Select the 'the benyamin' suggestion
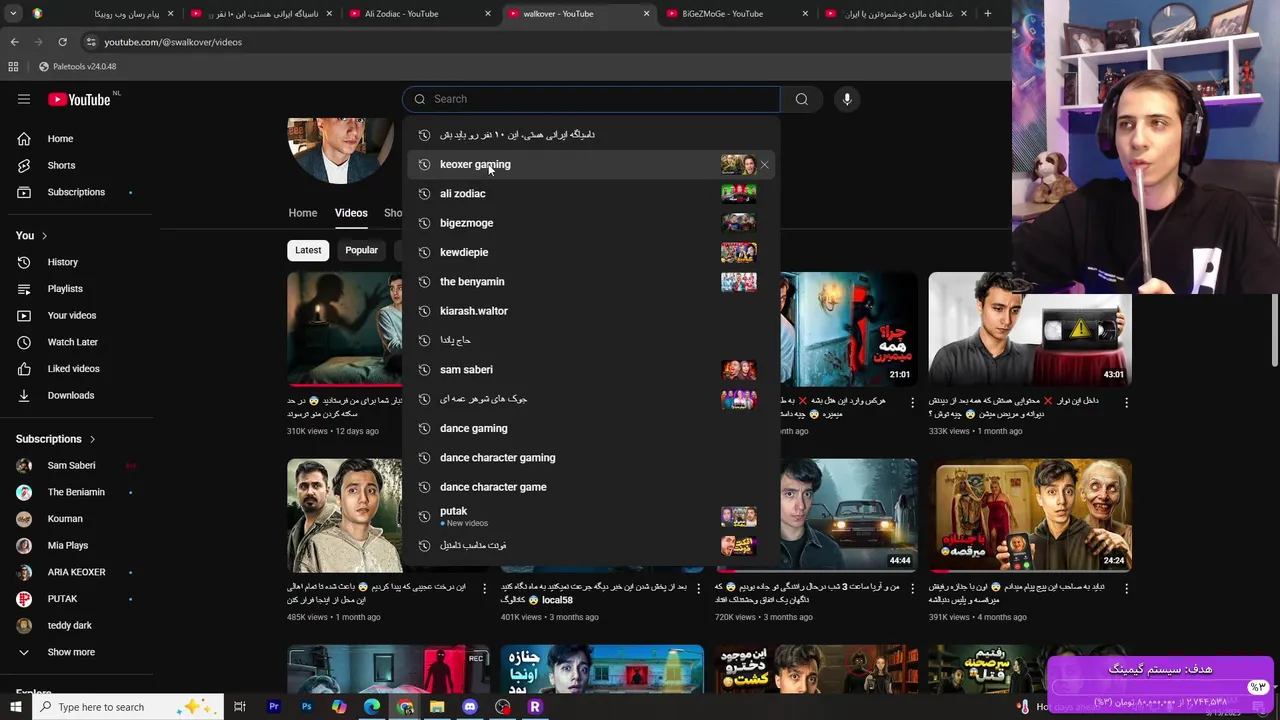The image size is (1280, 720). point(591,281)
